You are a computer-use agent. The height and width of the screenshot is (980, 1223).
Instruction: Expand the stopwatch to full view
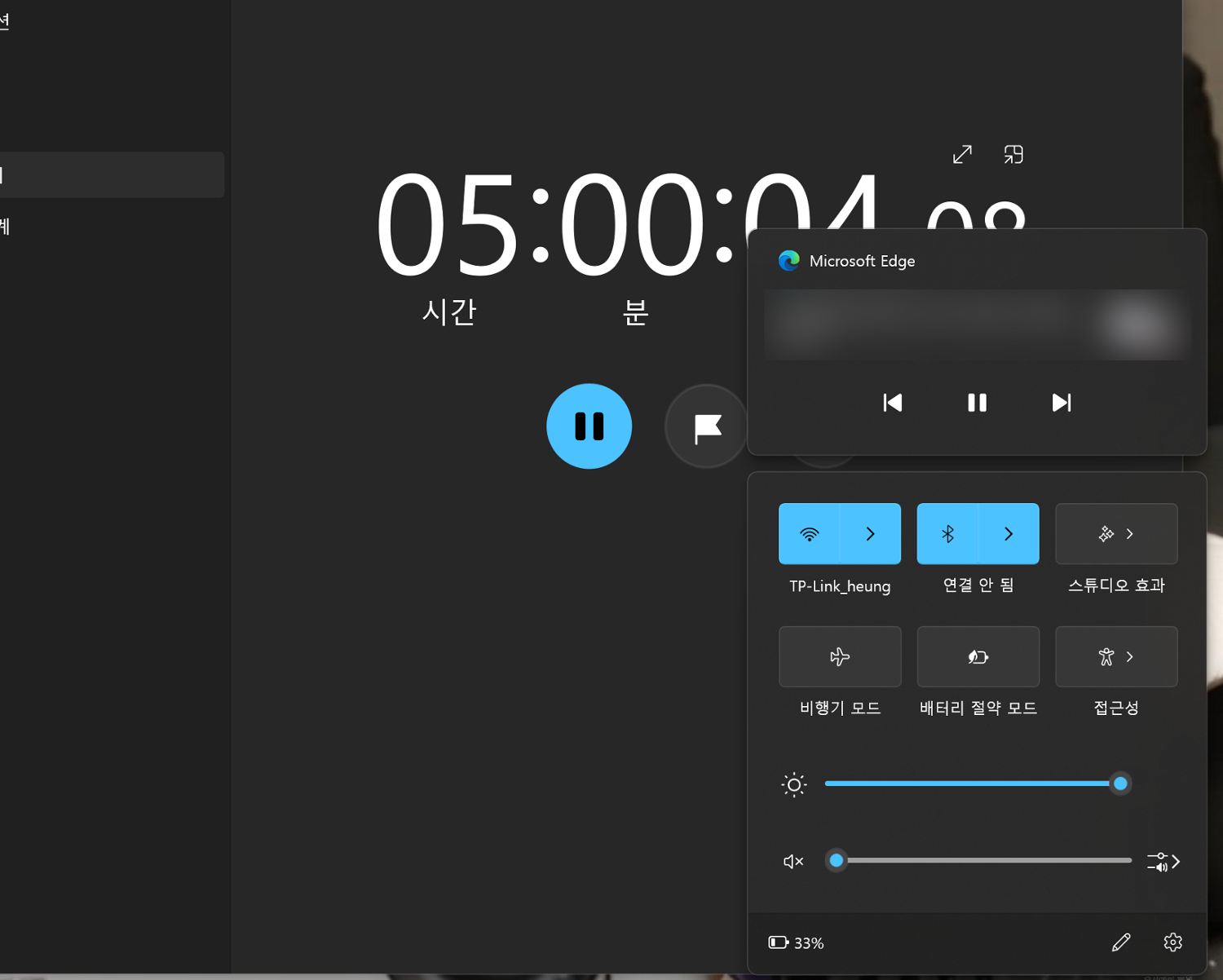click(962, 154)
